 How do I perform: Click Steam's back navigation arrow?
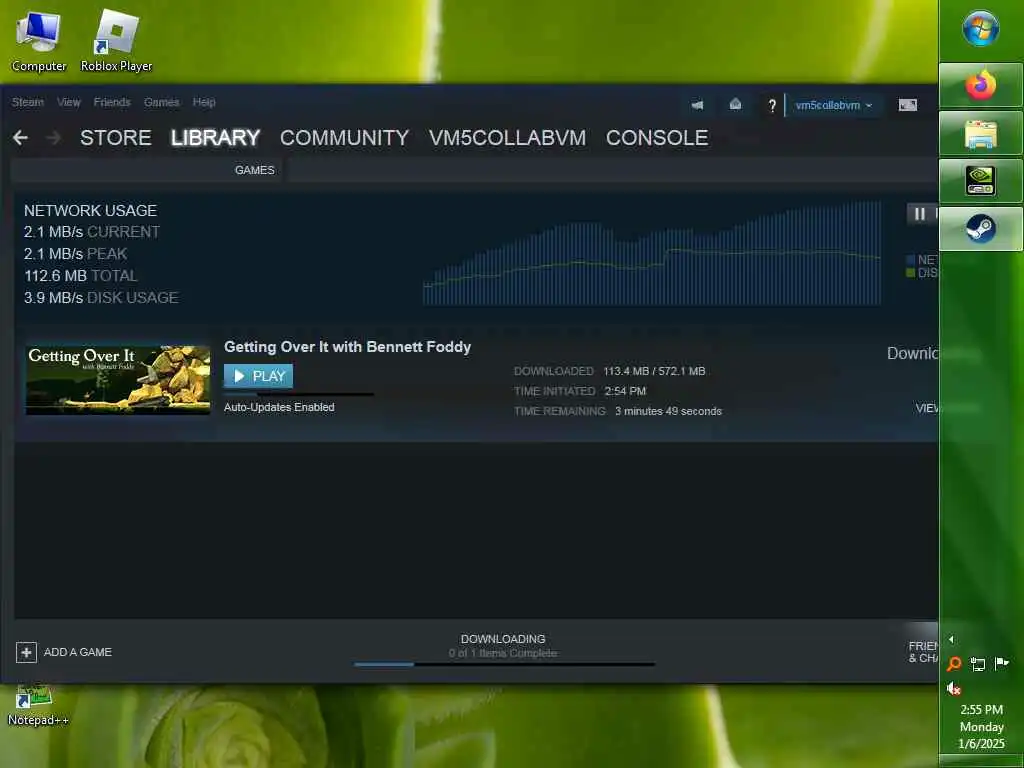click(20, 138)
